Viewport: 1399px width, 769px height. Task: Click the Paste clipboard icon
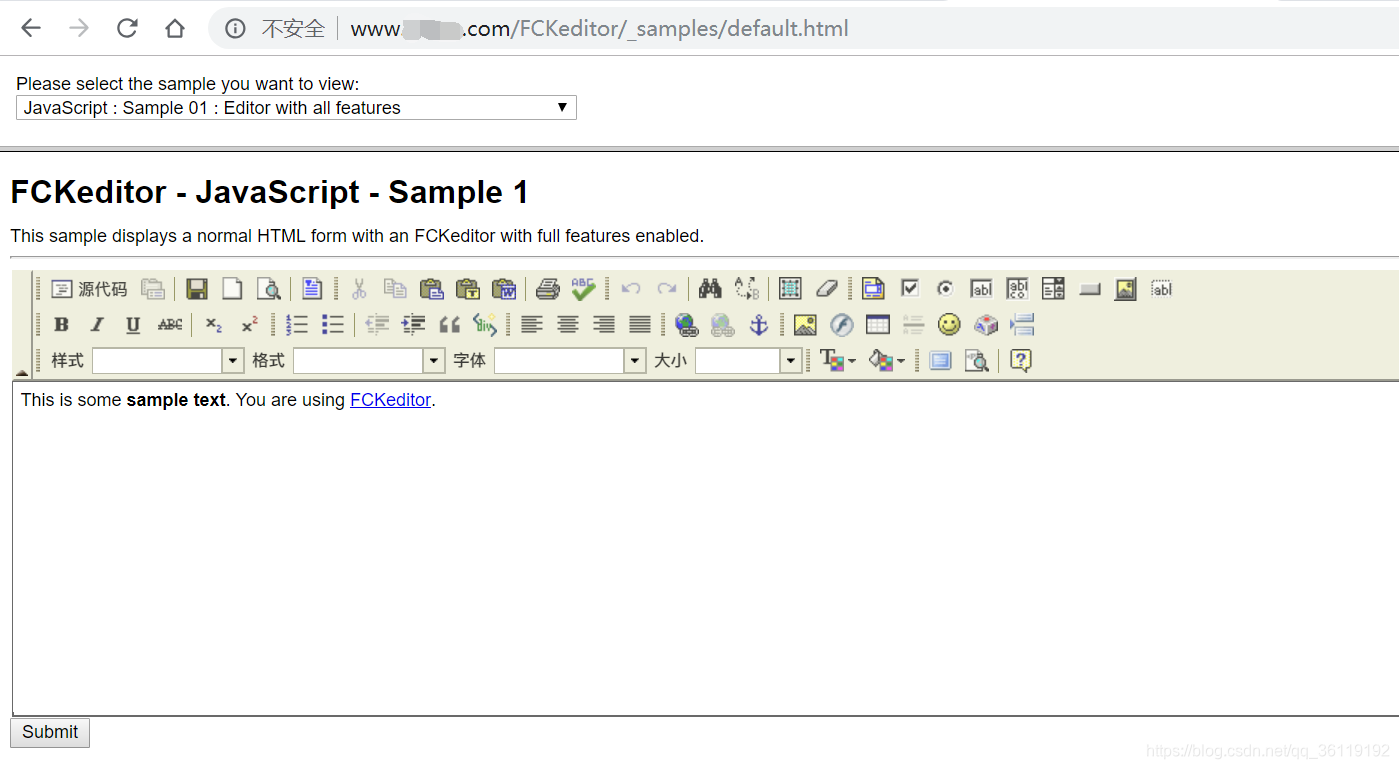(431, 289)
